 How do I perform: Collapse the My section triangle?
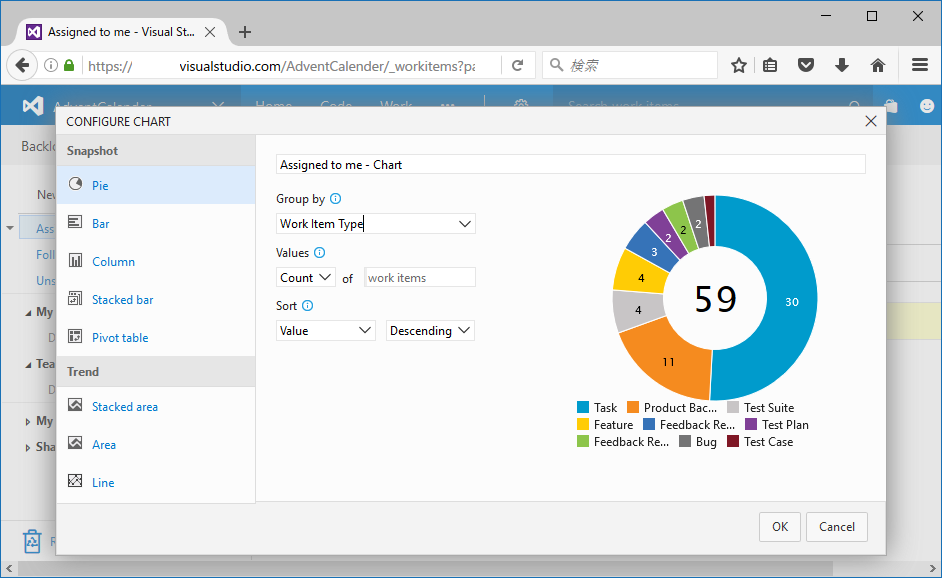(28, 313)
